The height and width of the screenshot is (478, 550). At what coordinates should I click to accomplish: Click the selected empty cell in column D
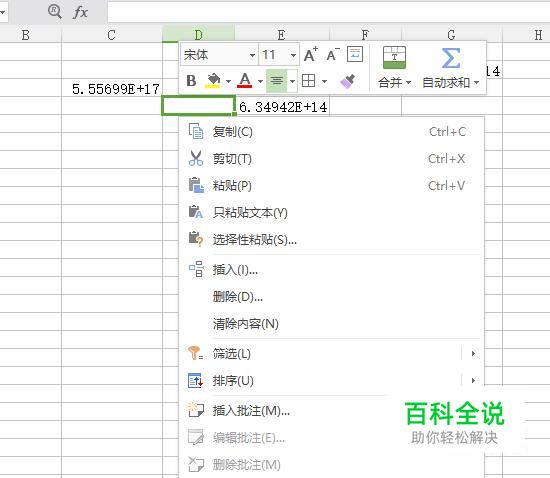[198, 106]
